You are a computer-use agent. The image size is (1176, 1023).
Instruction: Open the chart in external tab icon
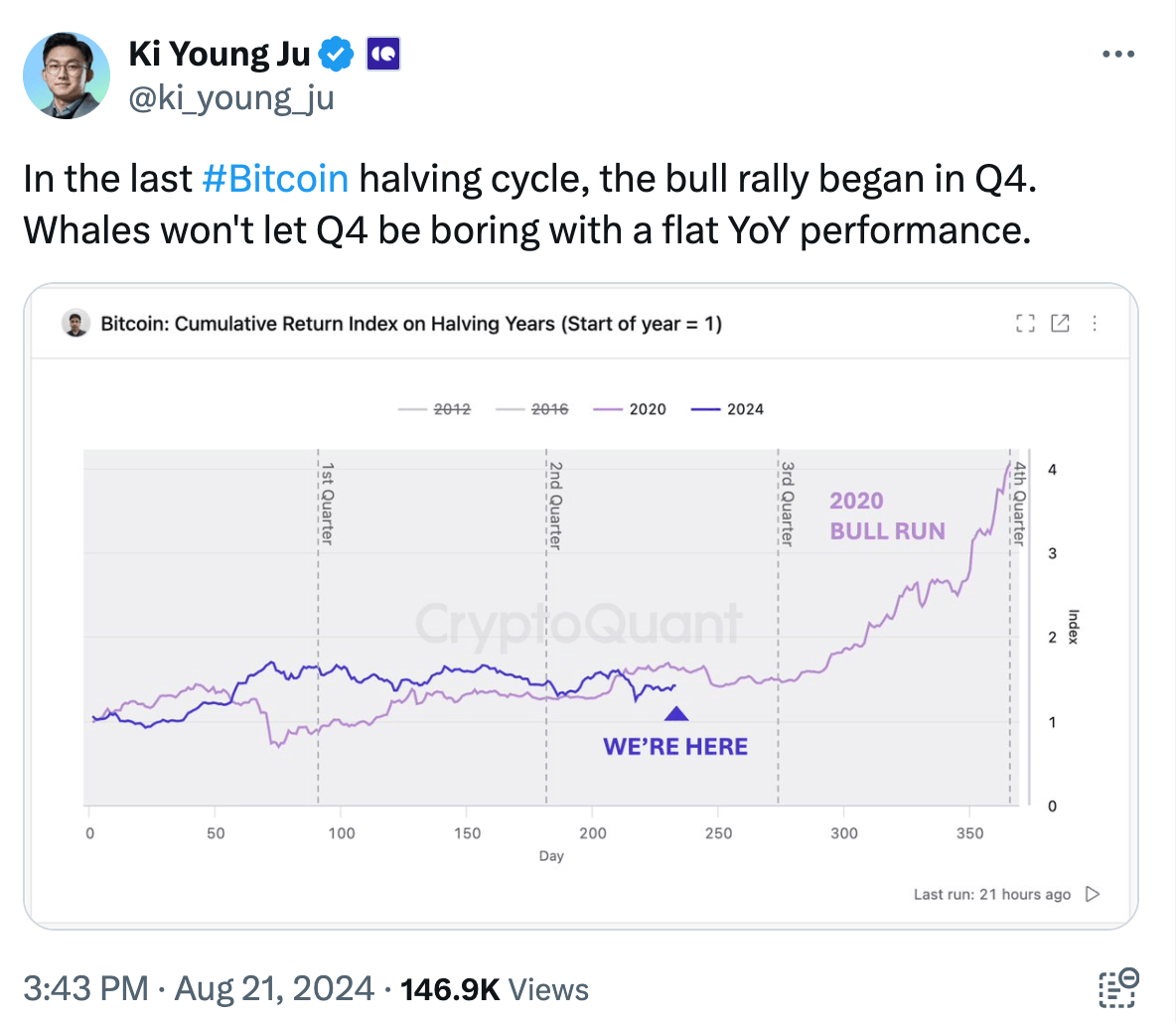tap(1060, 323)
